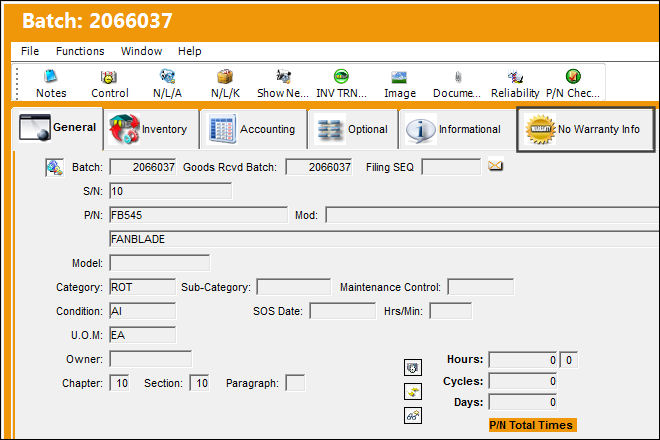Switch to the Accounting tab
660x440 pixels.
coord(254,129)
